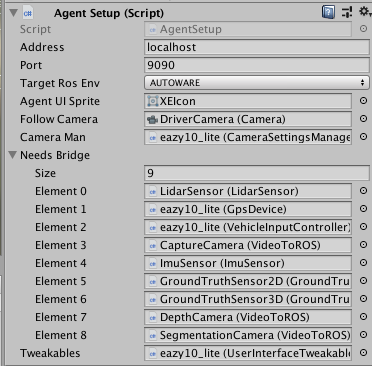This screenshot has height=366, width=372.
Task: Select the Camera Man label
Action: tap(53, 137)
